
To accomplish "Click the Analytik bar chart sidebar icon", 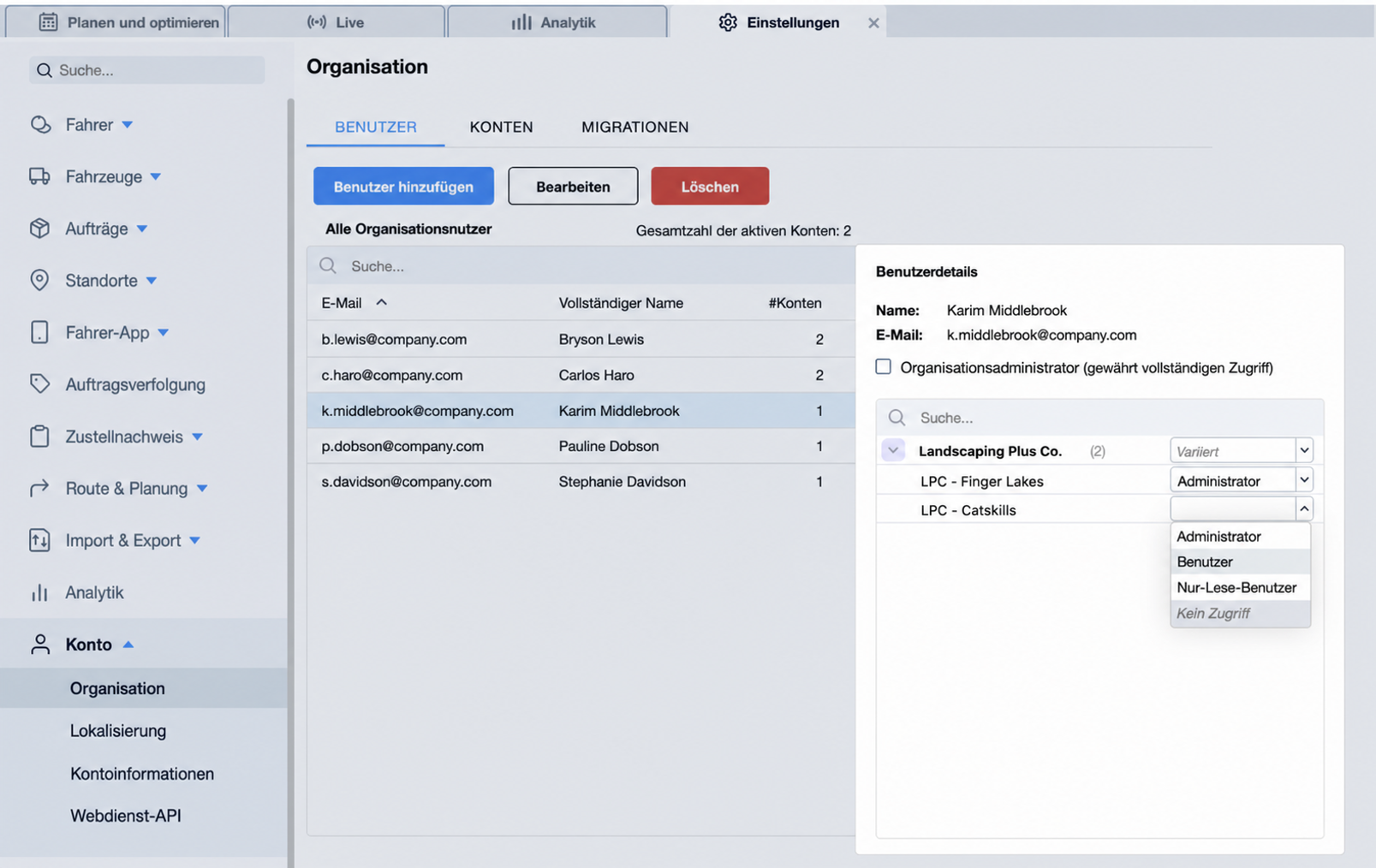I will 39,592.
